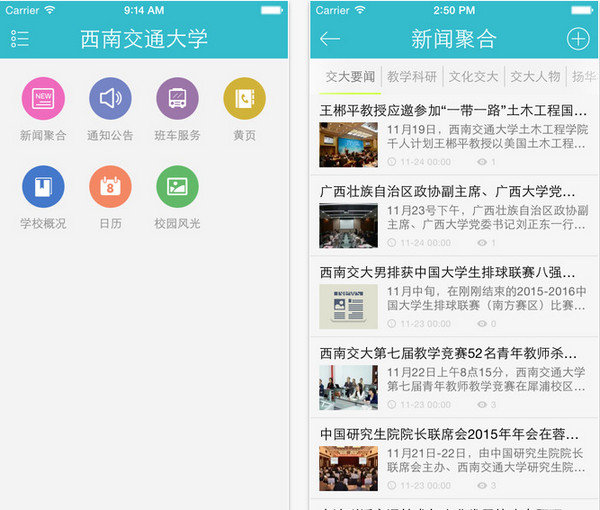
Task: Switch to the 交大人物 tab
Action: pyautogui.click(x=535, y=77)
